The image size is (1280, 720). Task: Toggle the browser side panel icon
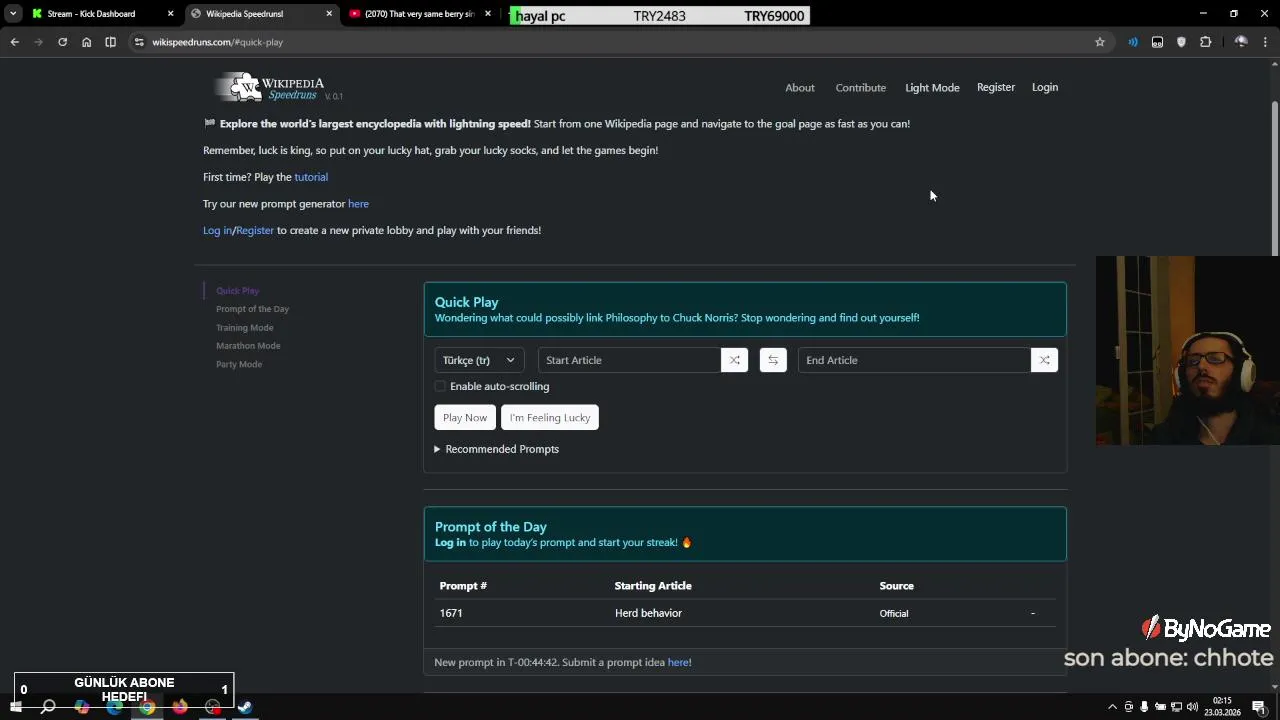110,42
